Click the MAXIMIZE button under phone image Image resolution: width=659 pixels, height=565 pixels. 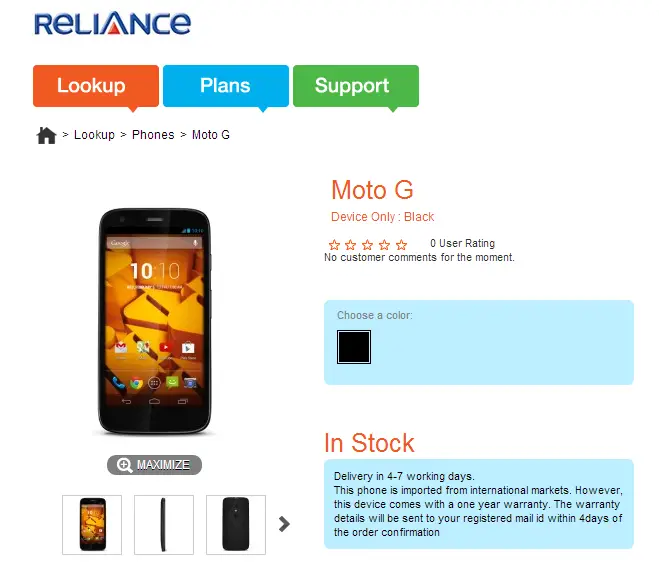pyautogui.click(x=154, y=465)
